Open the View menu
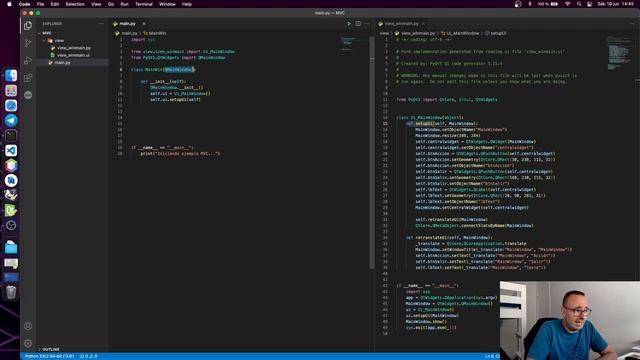This screenshot has height=360, width=640. point(96,4)
